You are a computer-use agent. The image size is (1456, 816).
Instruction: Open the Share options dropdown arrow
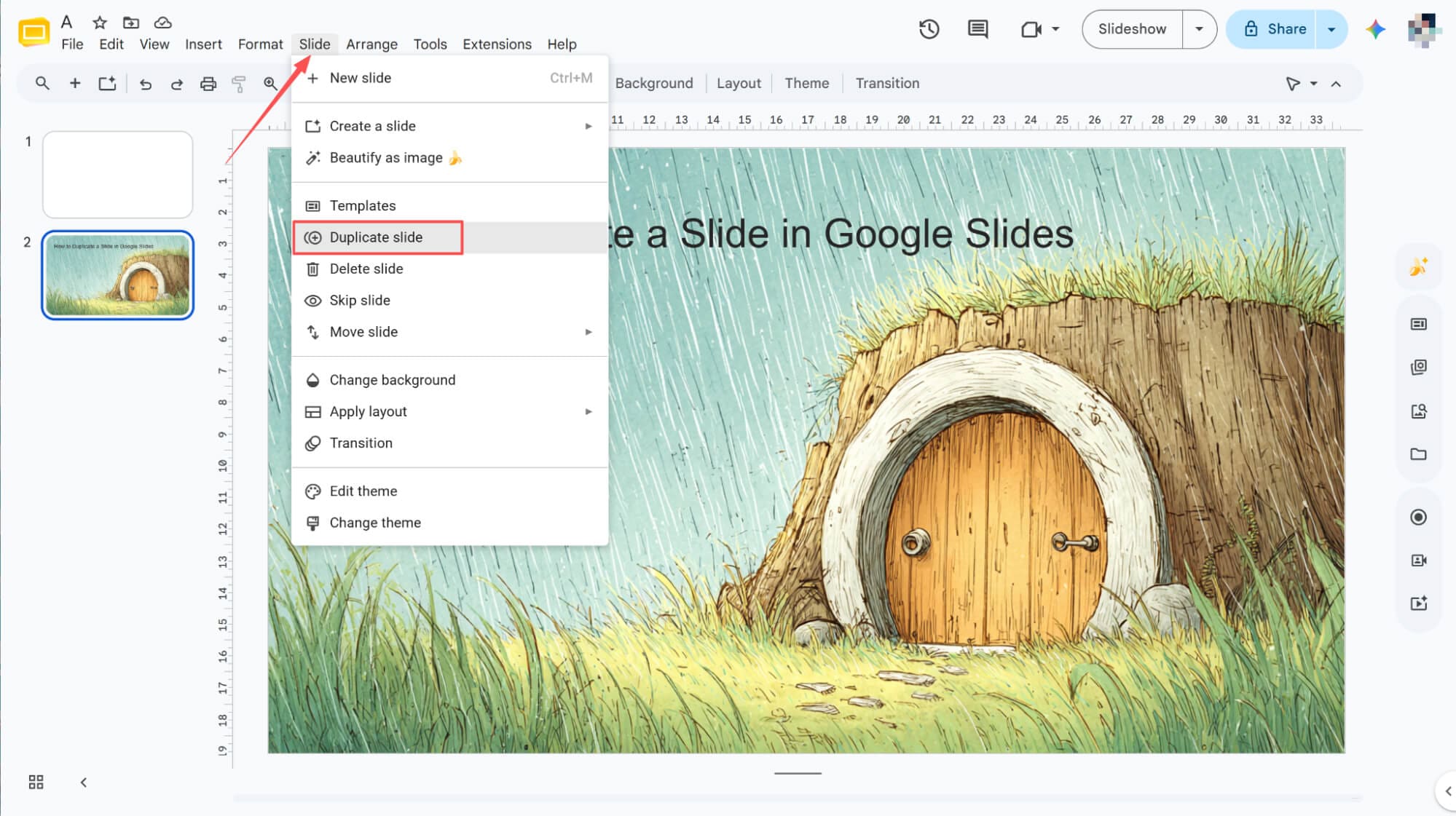tap(1331, 29)
